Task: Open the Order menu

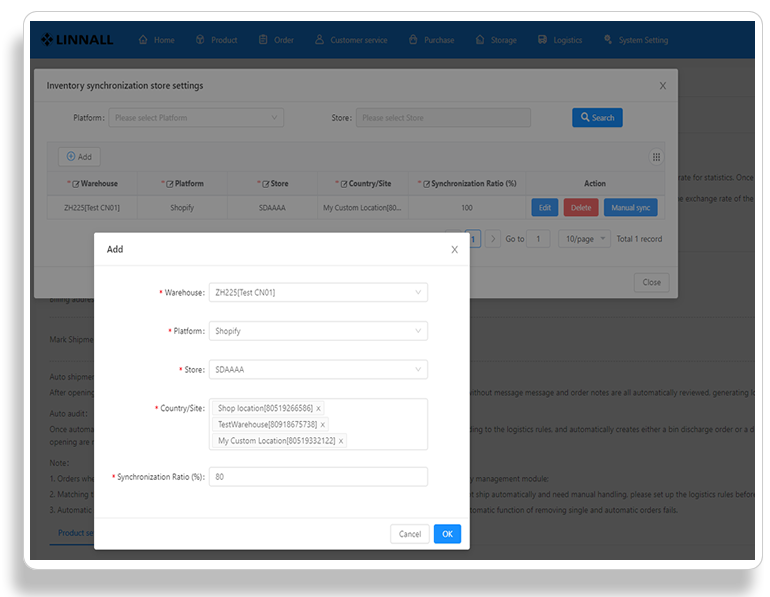Action: pyautogui.click(x=276, y=40)
